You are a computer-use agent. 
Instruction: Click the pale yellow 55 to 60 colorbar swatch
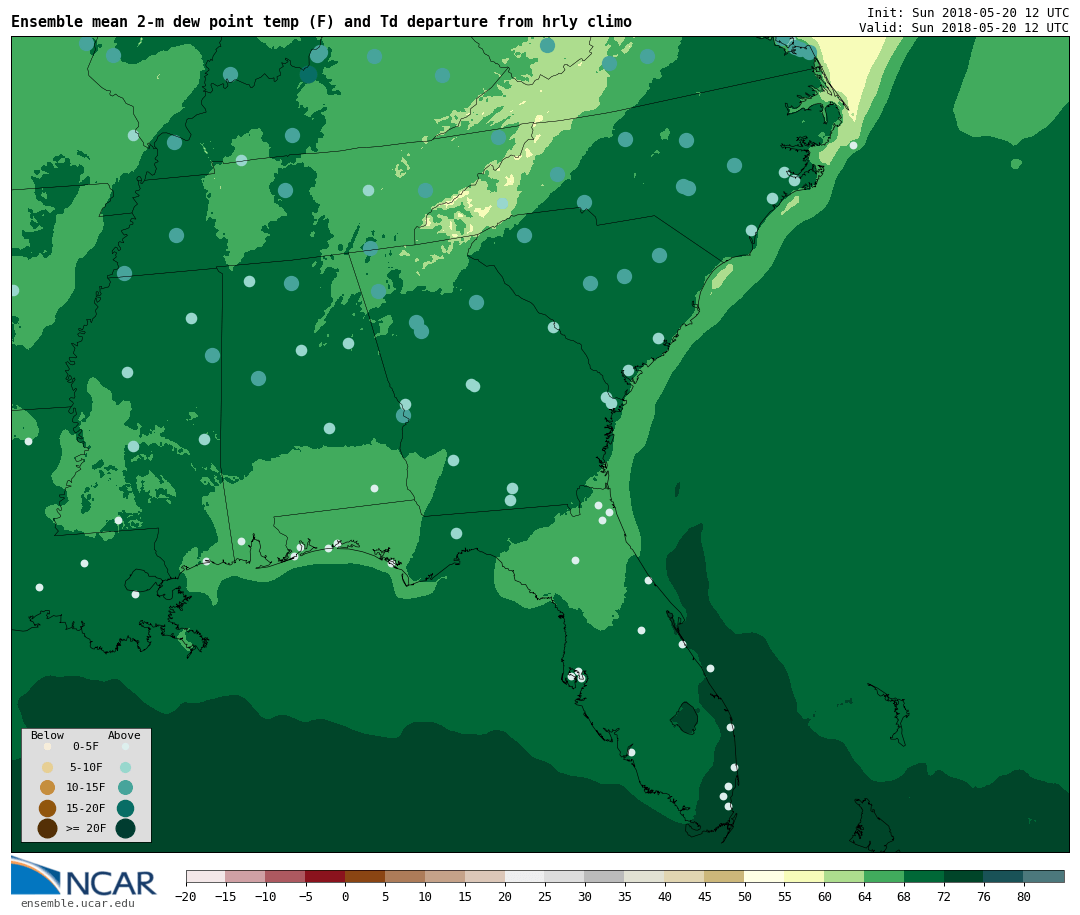(x=804, y=876)
